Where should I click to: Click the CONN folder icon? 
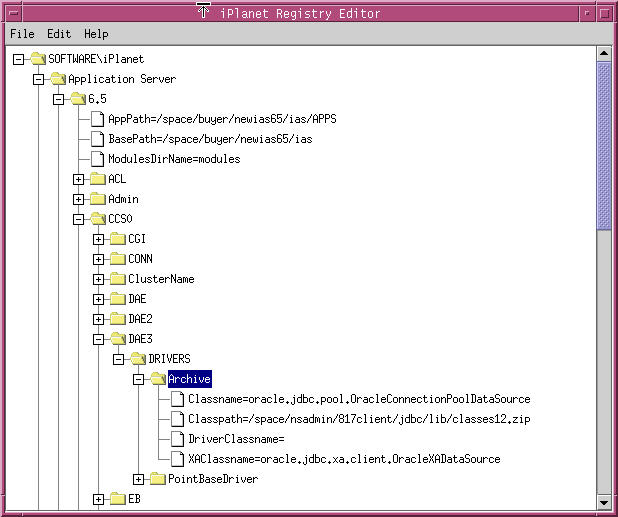pyautogui.click(x=118, y=259)
